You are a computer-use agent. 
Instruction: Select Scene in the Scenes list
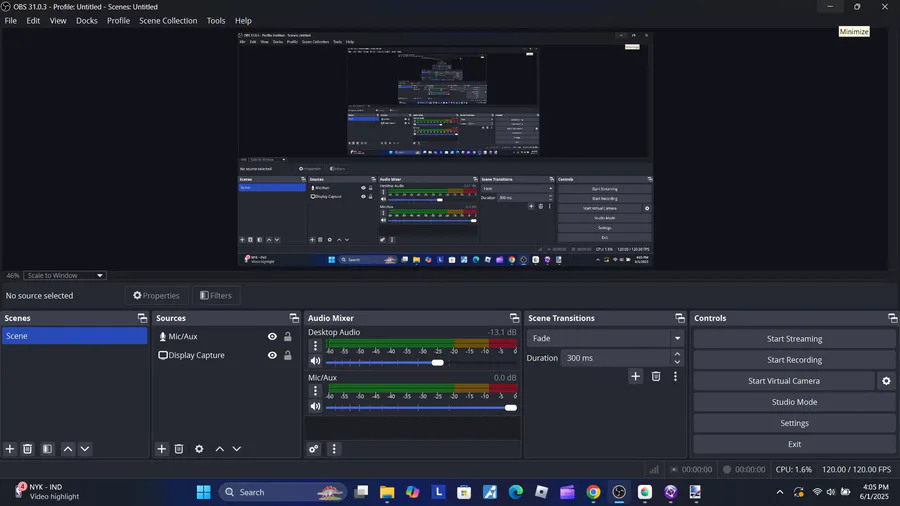click(74, 336)
